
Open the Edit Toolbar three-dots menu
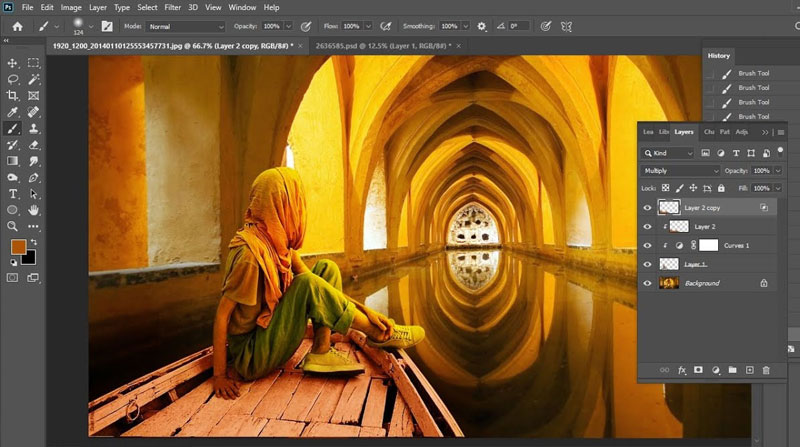(x=34, y=226)
